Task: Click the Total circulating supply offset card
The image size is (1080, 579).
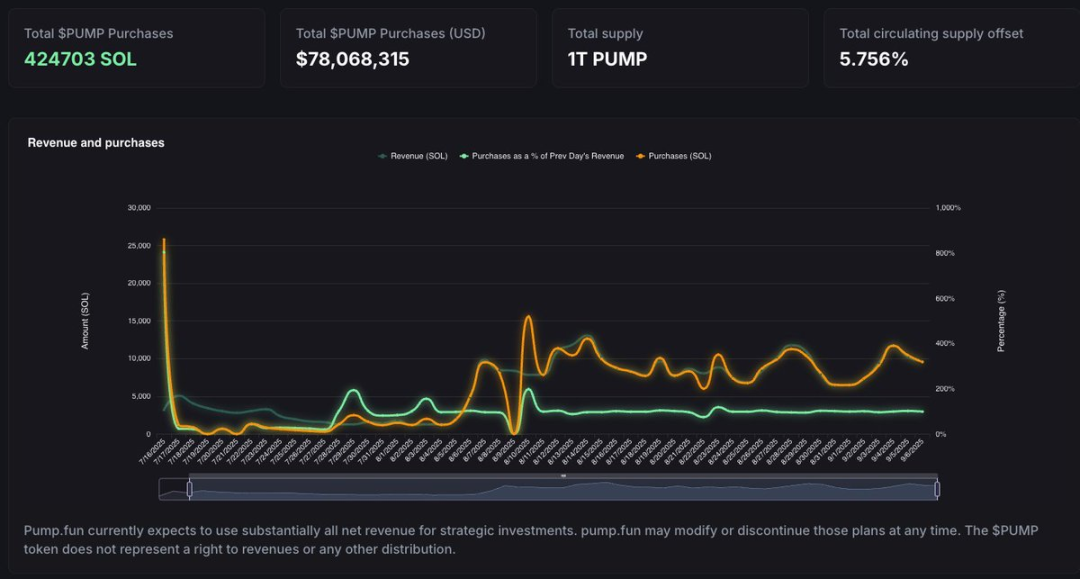Action: (950, 48)
